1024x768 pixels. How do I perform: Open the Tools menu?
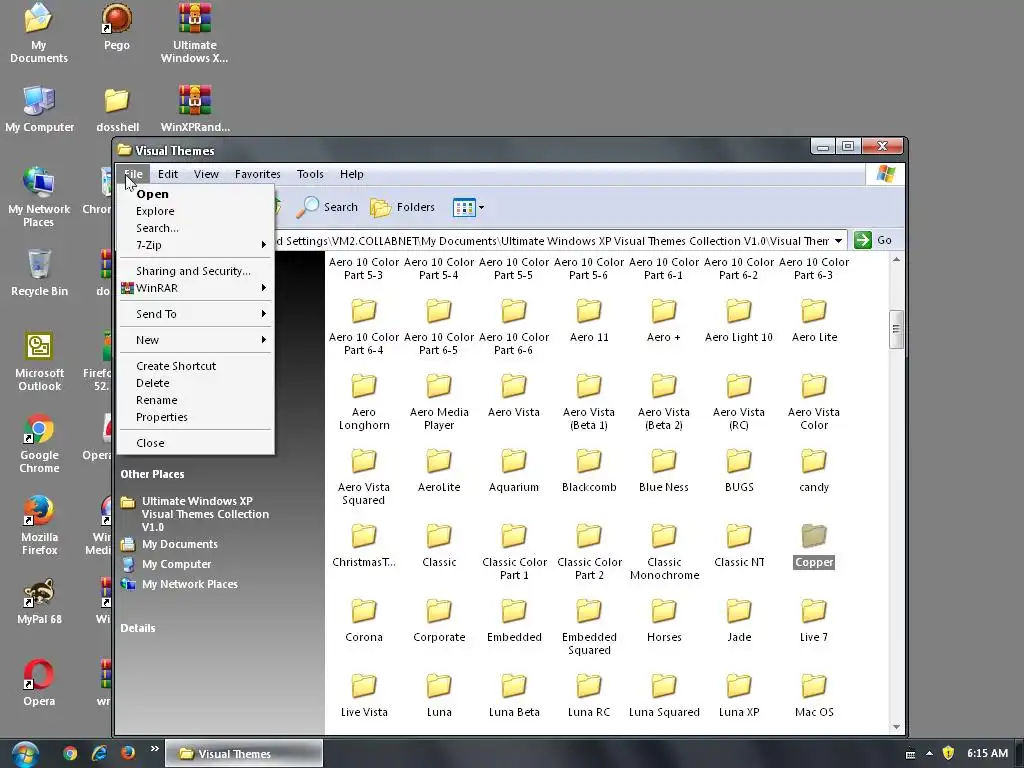310,174
